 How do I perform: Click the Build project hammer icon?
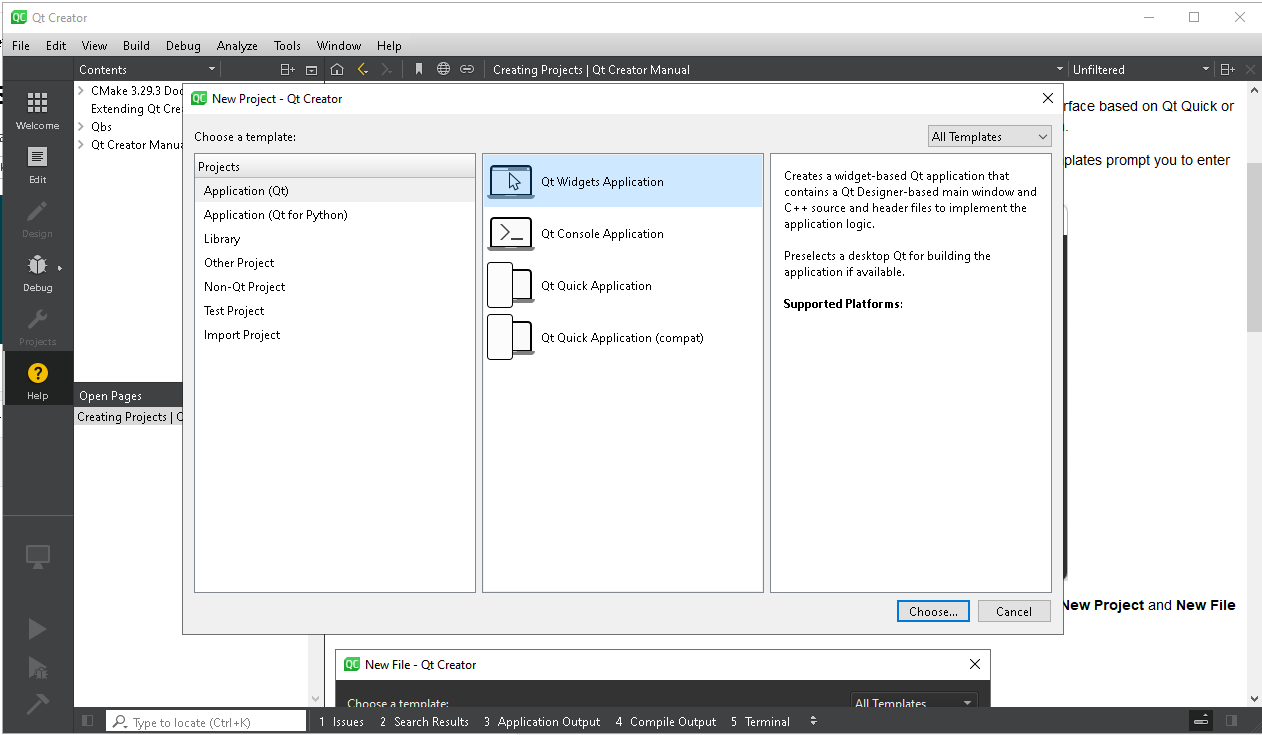[x=37, y=703]
